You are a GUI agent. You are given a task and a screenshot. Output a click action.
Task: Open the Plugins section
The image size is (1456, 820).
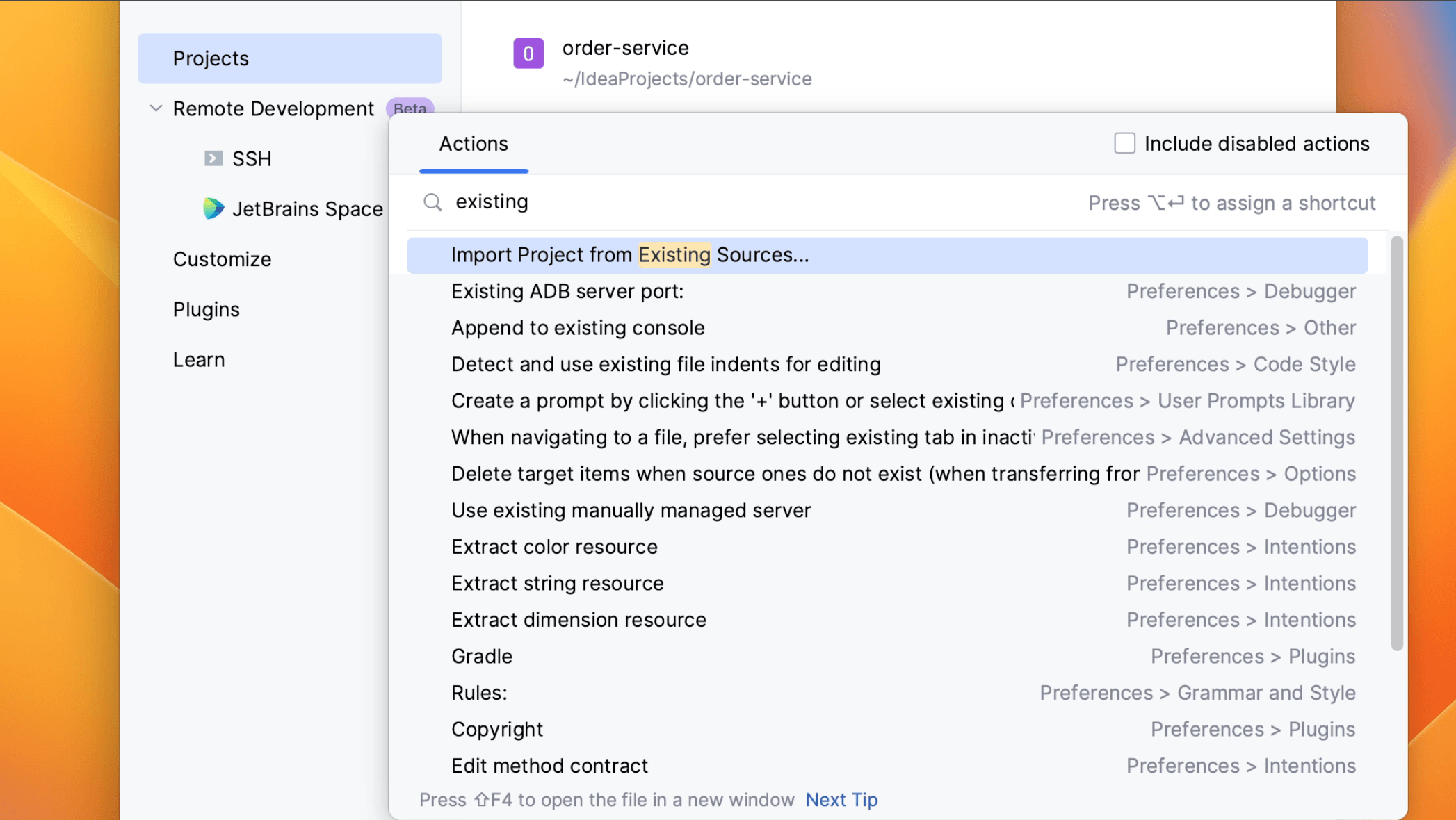[x=206, y=309]
